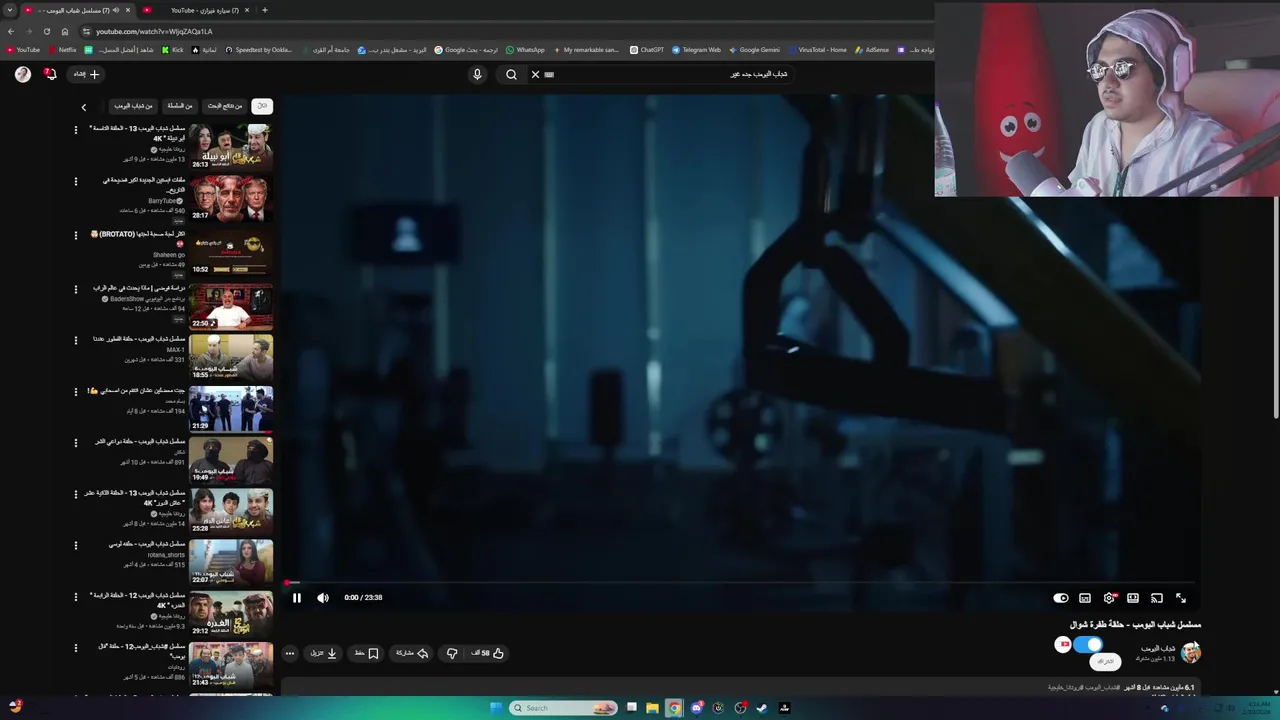
Task: Open options menu for the 21:29 video
Action: [76, 392]
